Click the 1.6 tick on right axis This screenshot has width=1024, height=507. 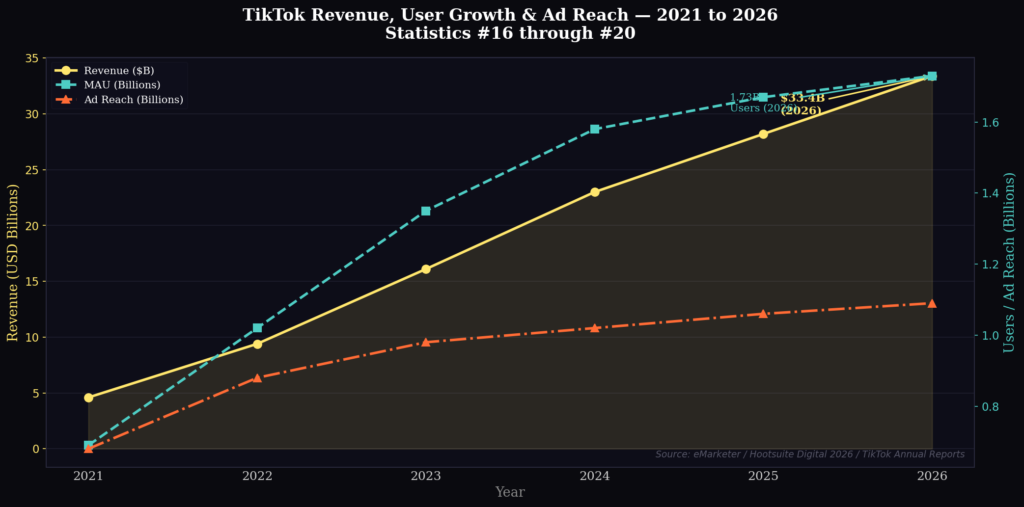(x=989, y=122)
